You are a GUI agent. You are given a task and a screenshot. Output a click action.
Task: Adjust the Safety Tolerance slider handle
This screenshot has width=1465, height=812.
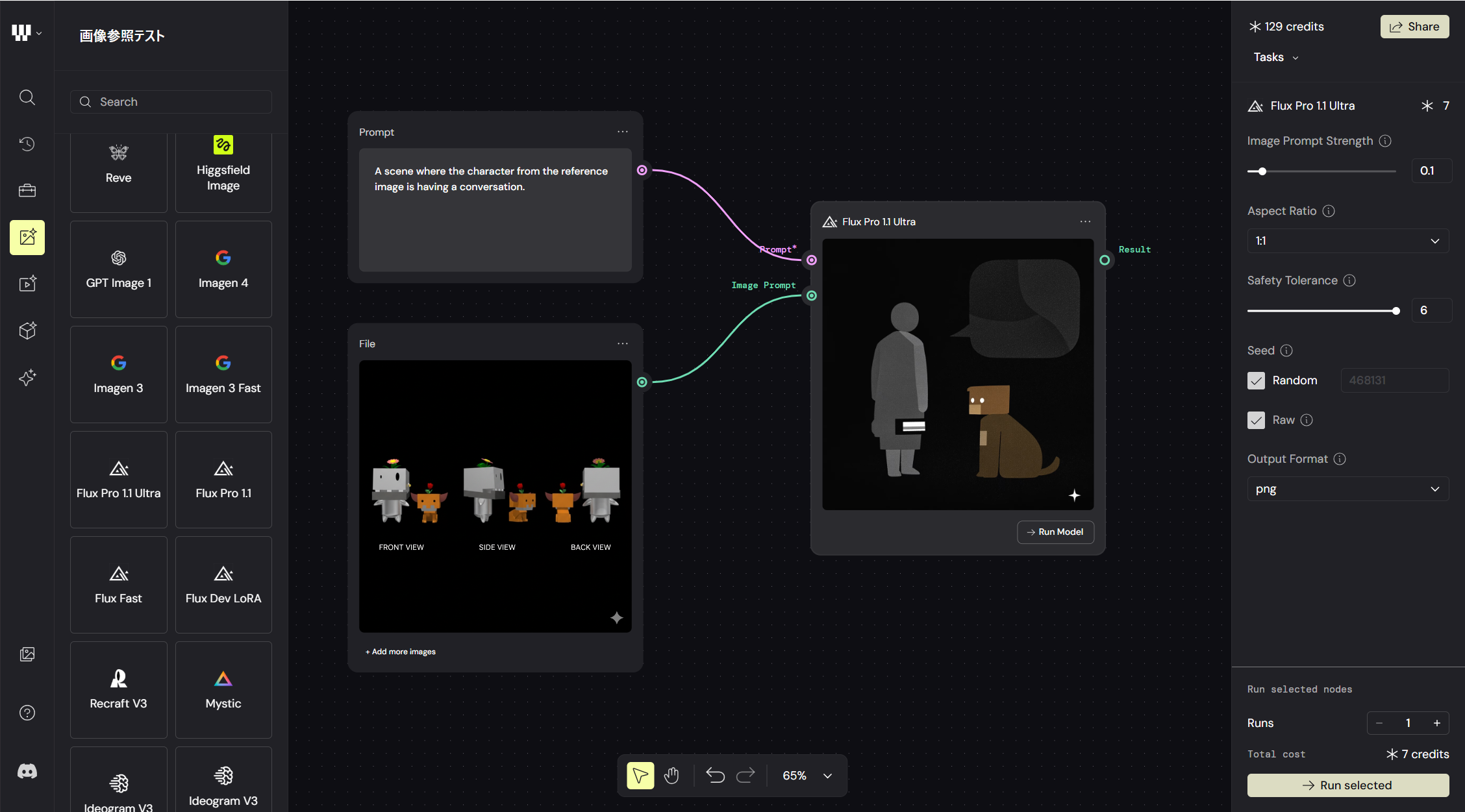[x=1396, y=311]
